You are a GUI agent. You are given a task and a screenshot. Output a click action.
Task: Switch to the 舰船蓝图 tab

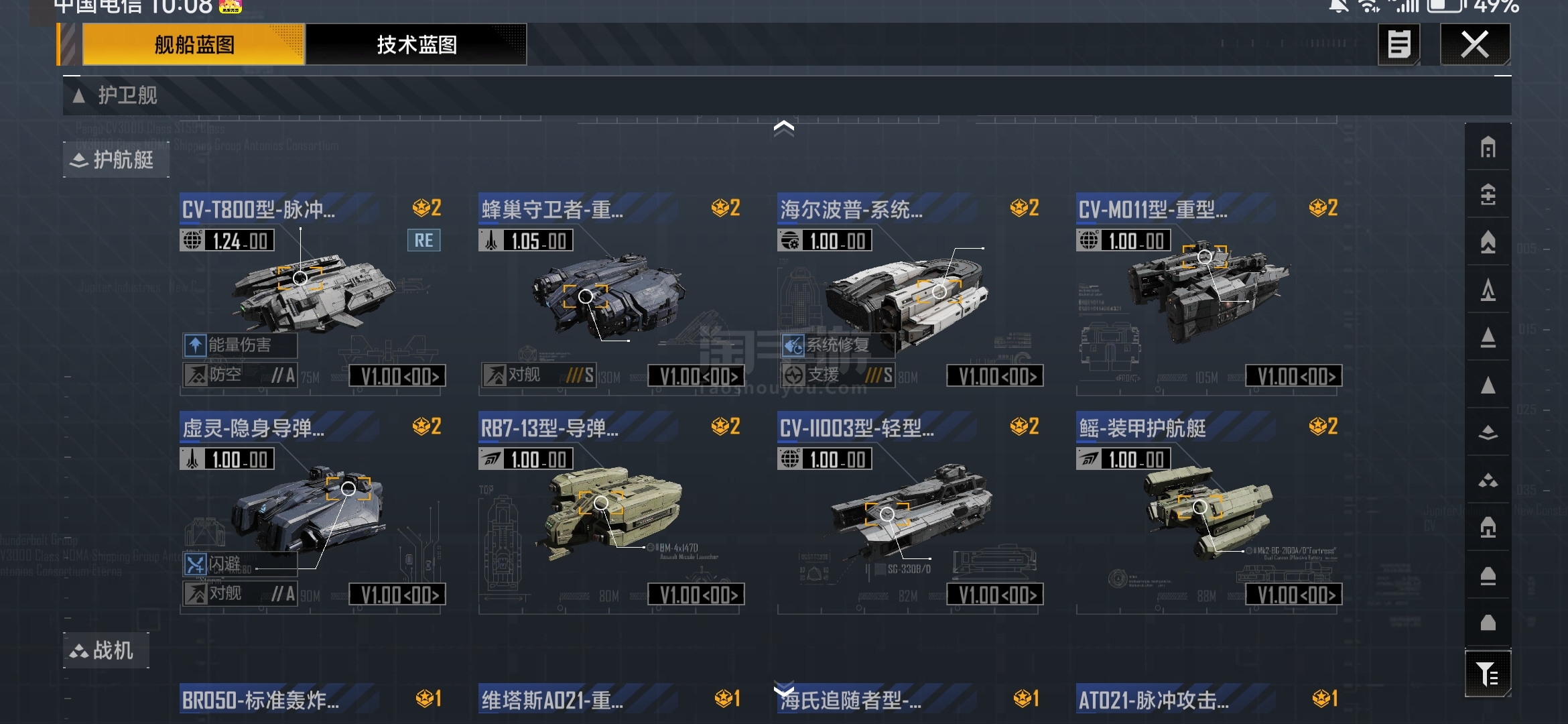[194, 45]
